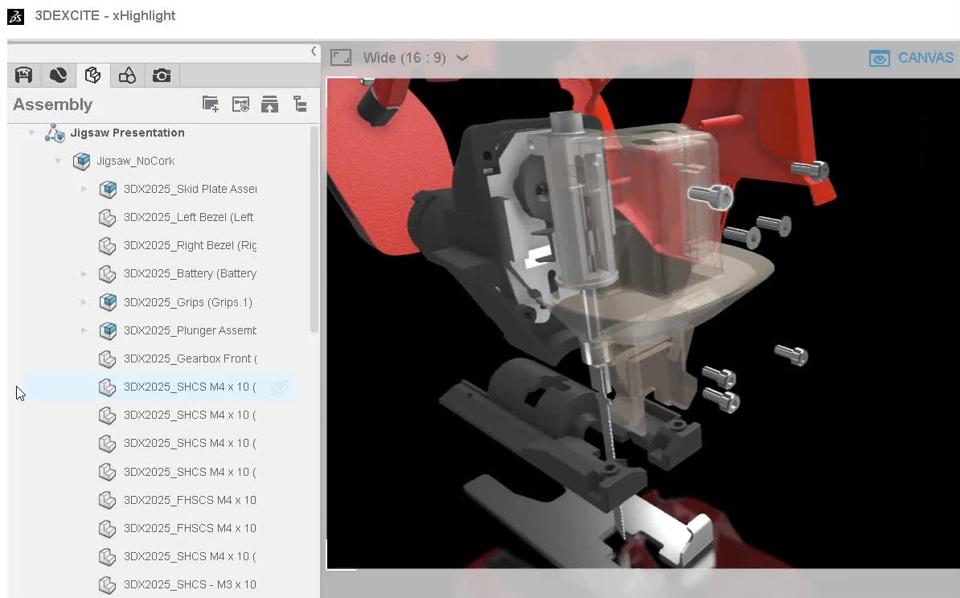Image resolution: width=960 pixels, height=598 pixels.
Task: Click the visibility panel icon beside add folder
Action: tap(241, 104)
